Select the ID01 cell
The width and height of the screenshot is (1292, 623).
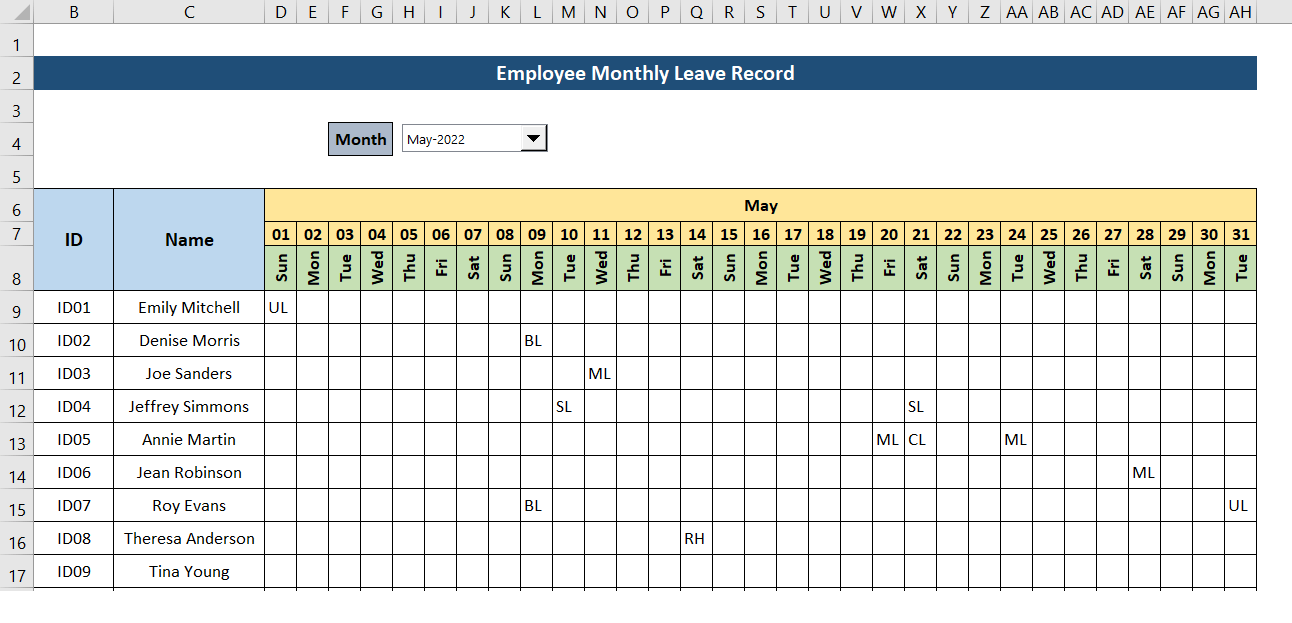click(73, 307)
